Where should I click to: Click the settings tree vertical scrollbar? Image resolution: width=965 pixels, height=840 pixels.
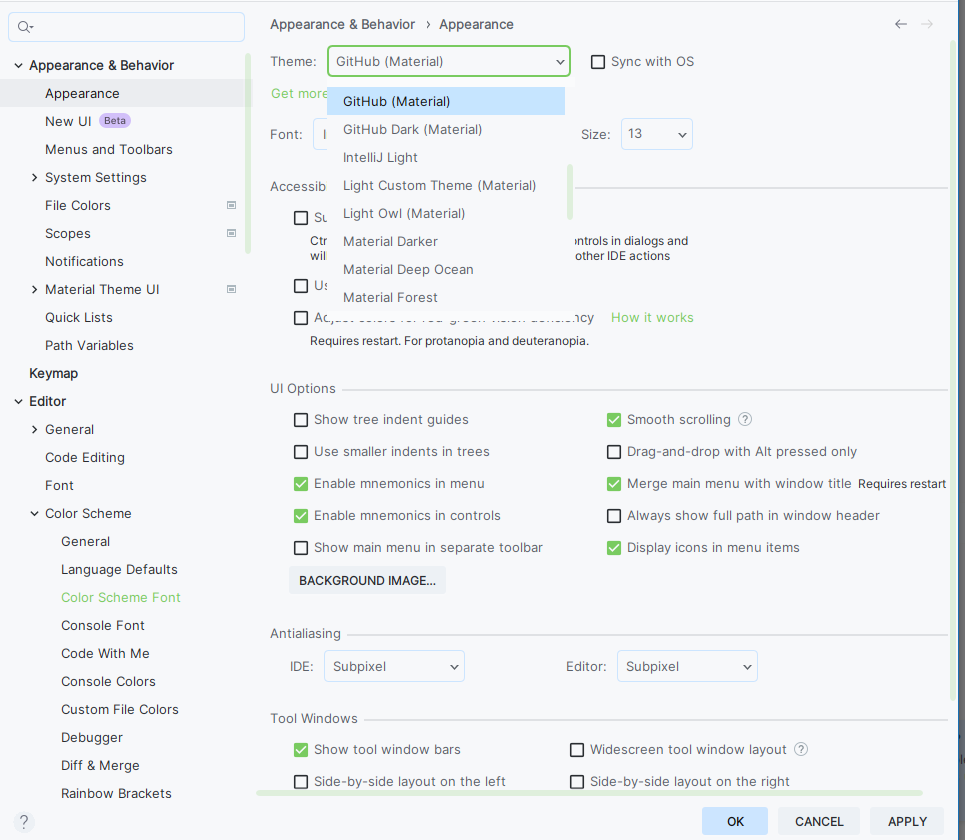coord(248,153)
